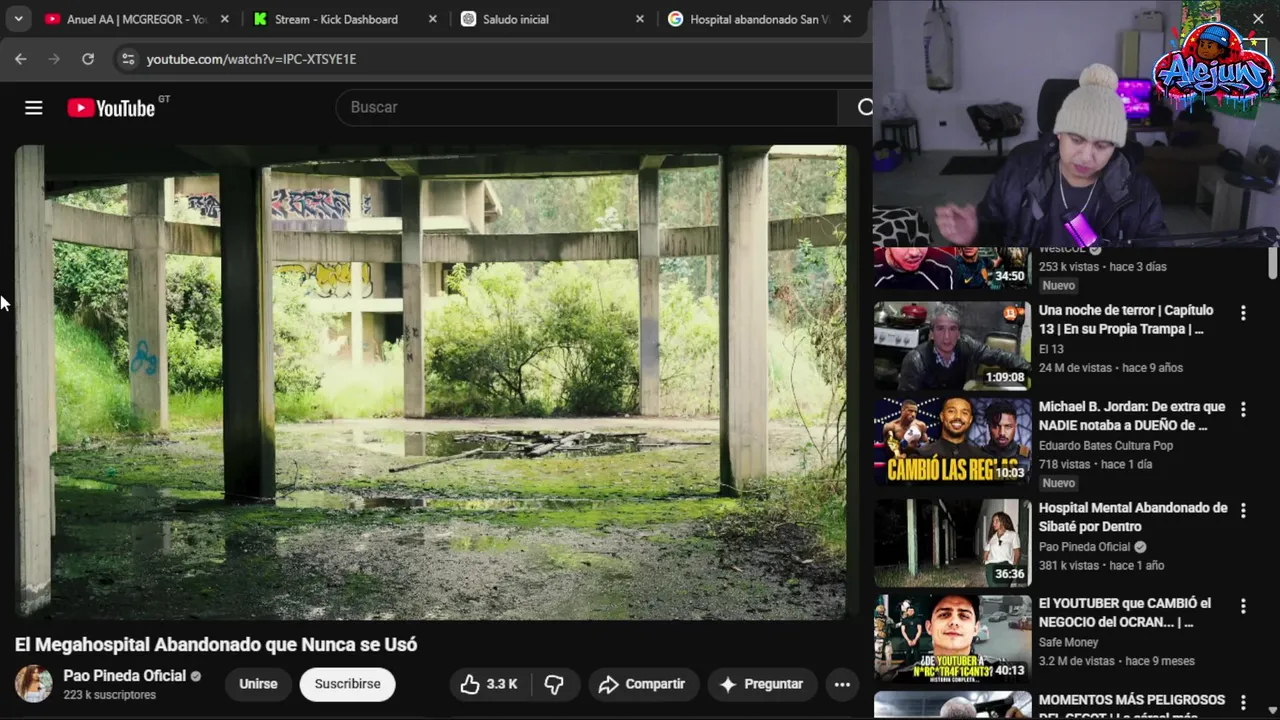Switch to Hospital abandonado San V tab

(760, 19)
